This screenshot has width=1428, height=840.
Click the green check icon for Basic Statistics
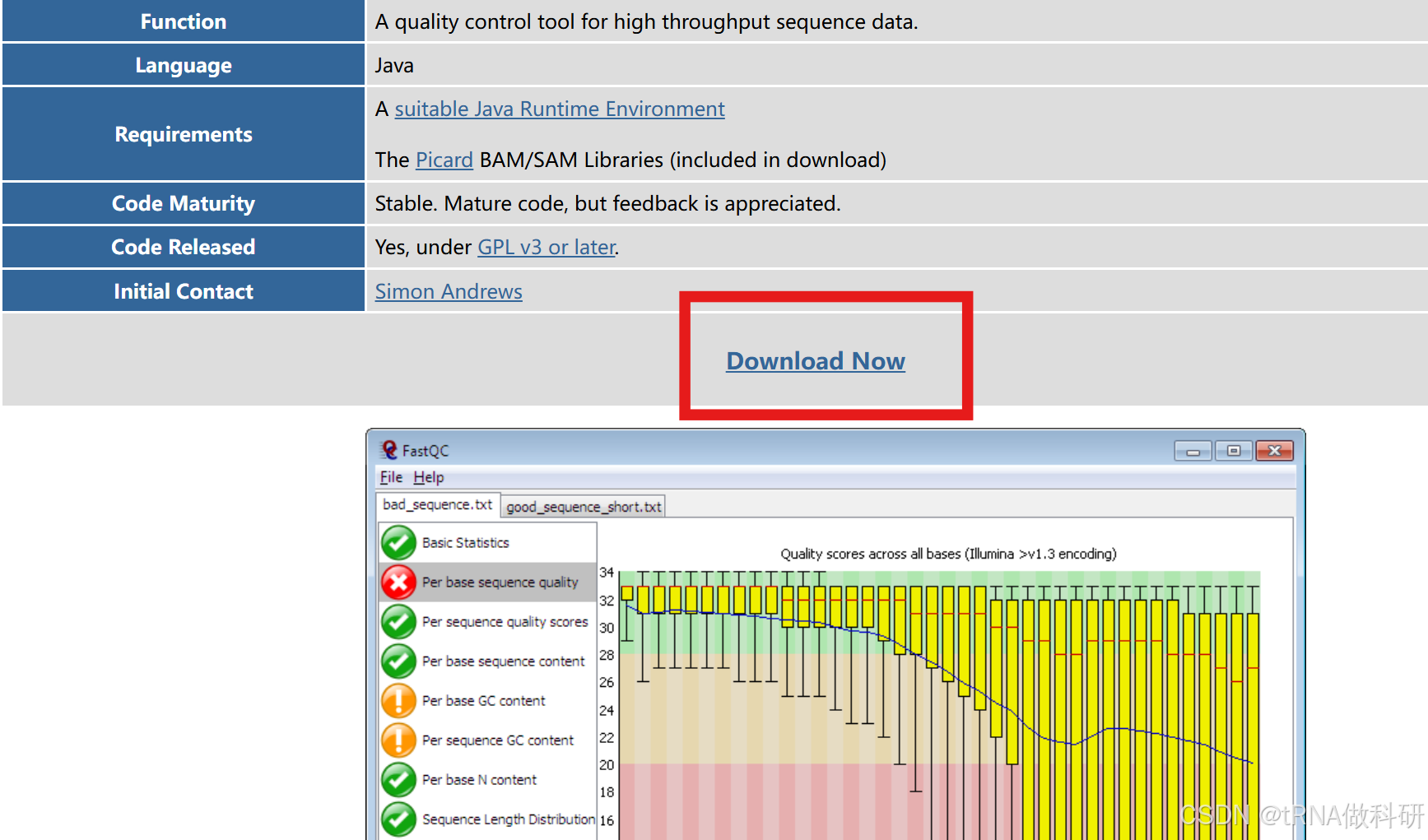(398, 543)
